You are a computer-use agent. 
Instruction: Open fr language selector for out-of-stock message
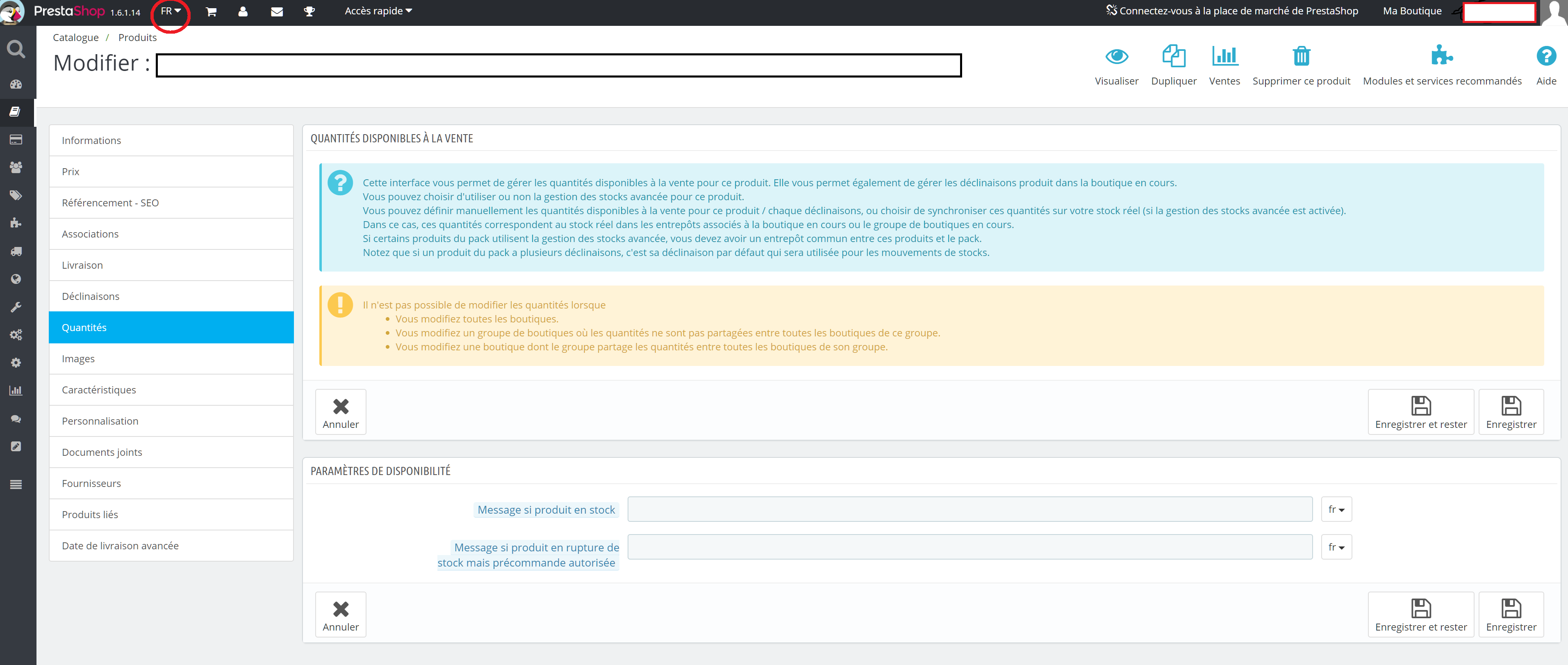point(1336,547)
